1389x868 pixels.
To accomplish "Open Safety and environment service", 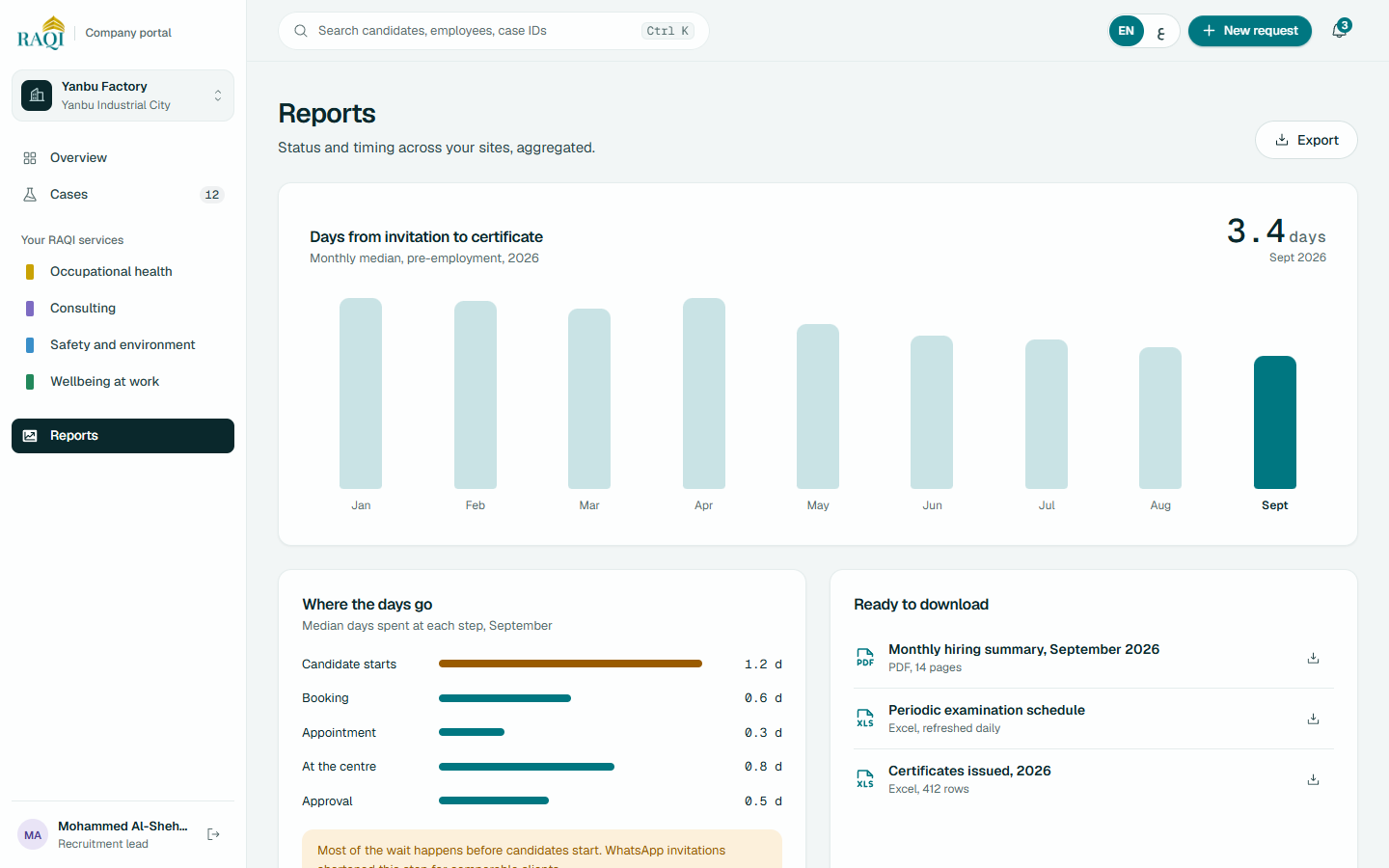I will [x=123, y=345].
